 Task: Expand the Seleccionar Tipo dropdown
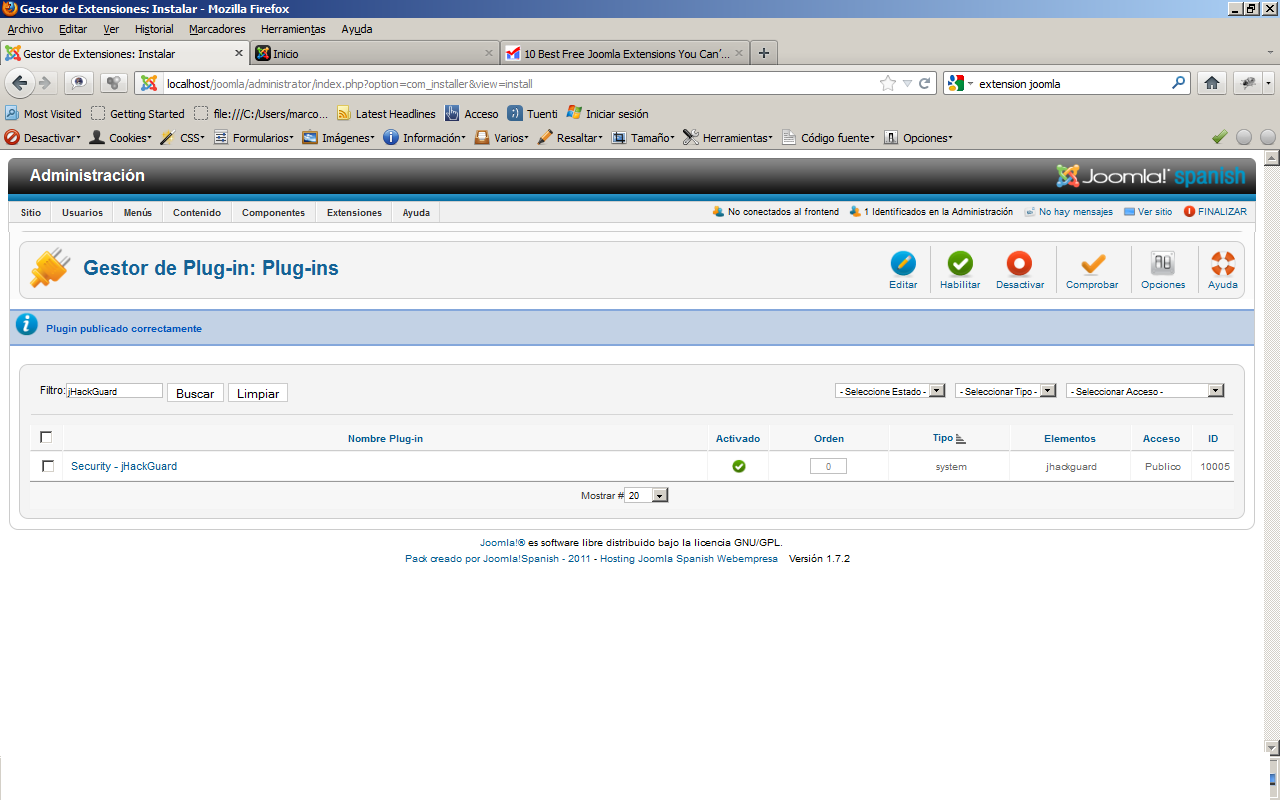point(1005,391)
